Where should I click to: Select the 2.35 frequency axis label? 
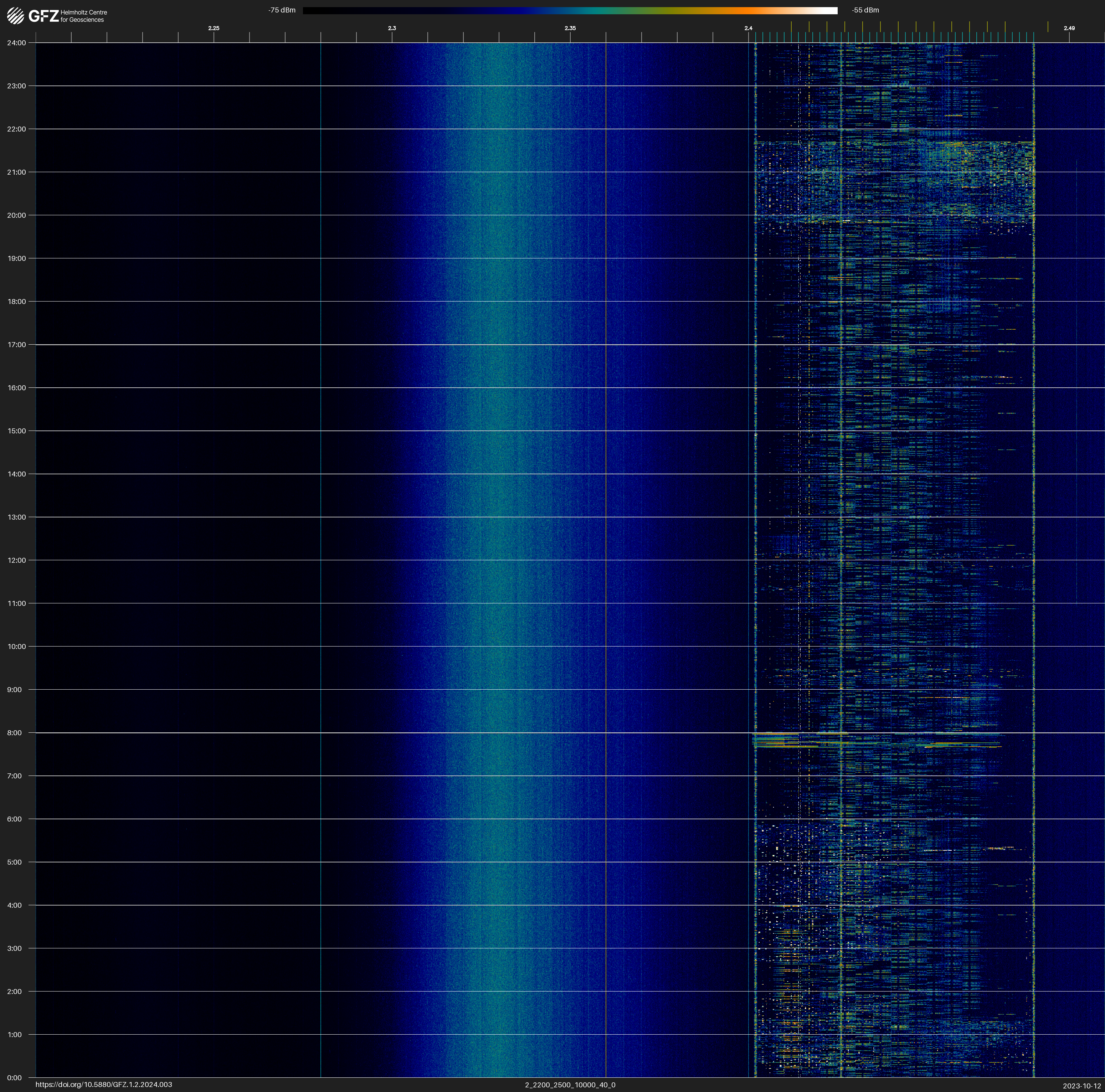pos(570,28)
